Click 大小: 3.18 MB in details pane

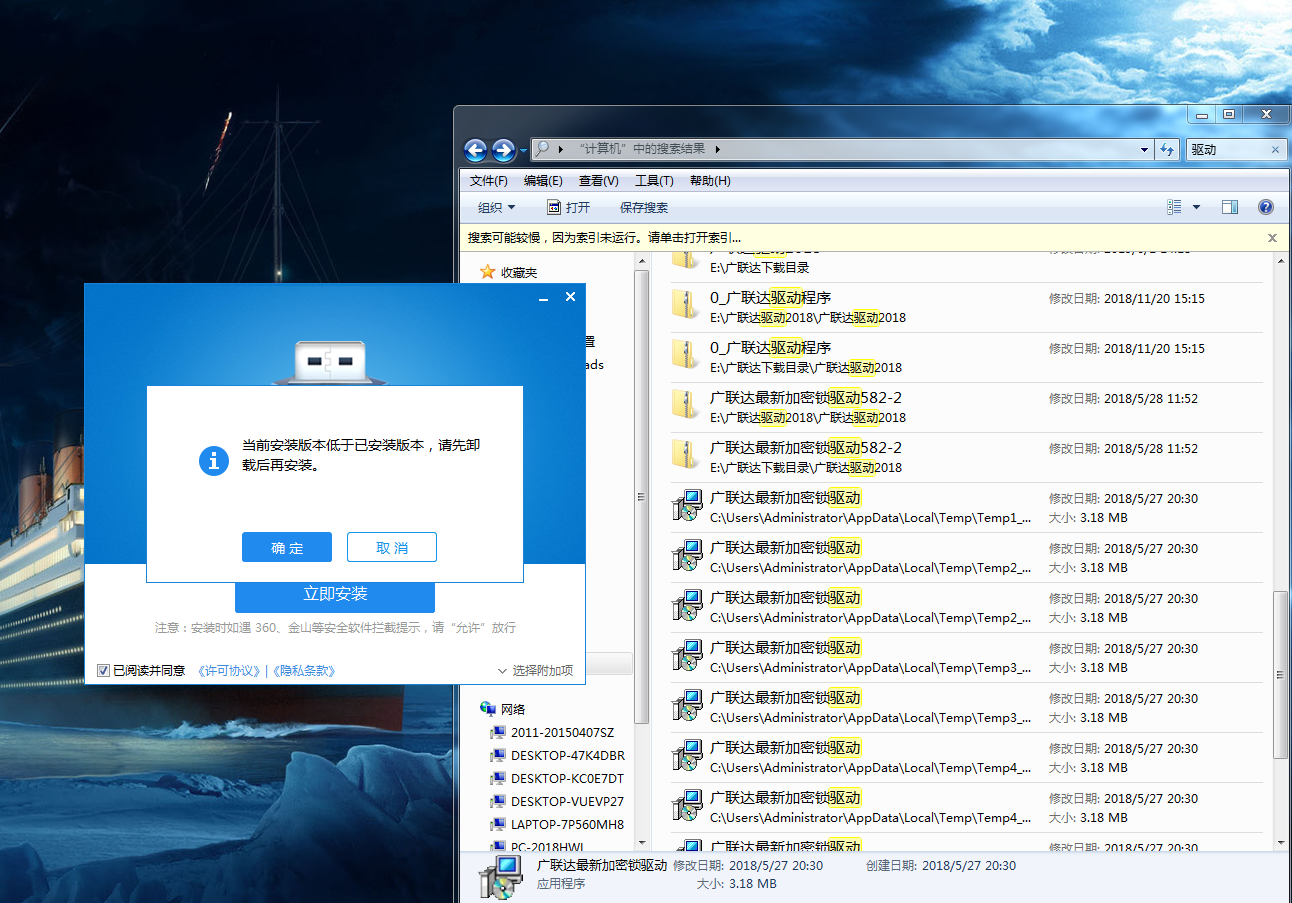(737, 884)
